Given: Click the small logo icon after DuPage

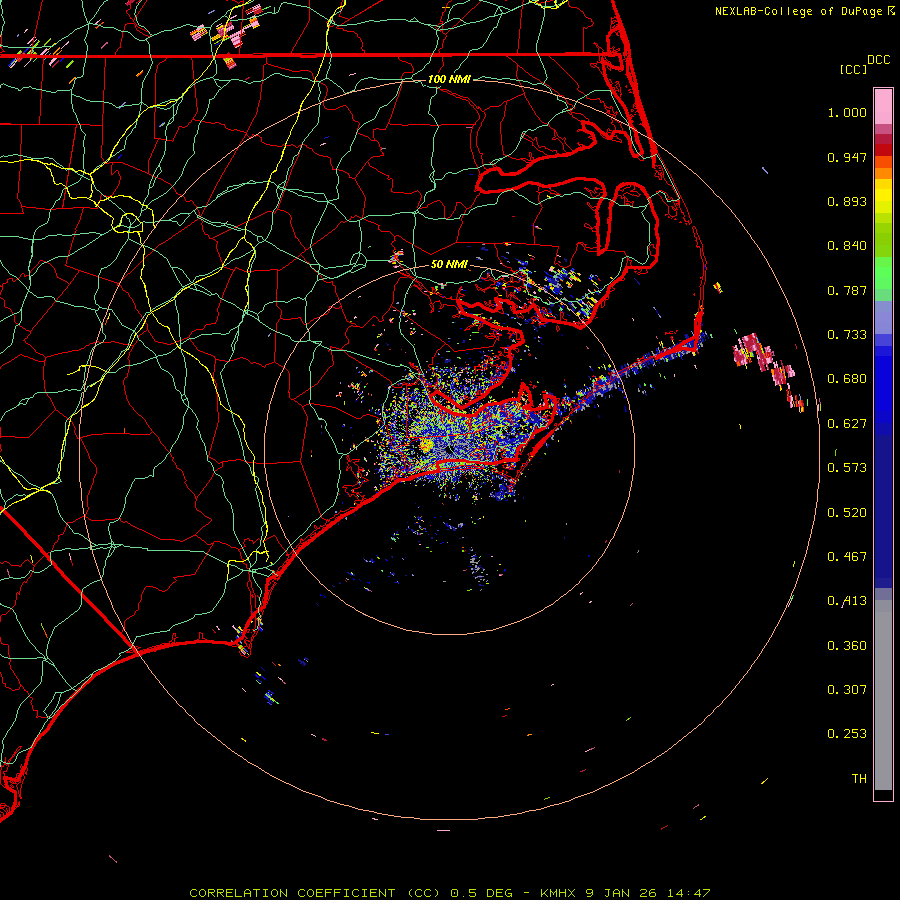Looking at the screenshot, I should [892, 11].
